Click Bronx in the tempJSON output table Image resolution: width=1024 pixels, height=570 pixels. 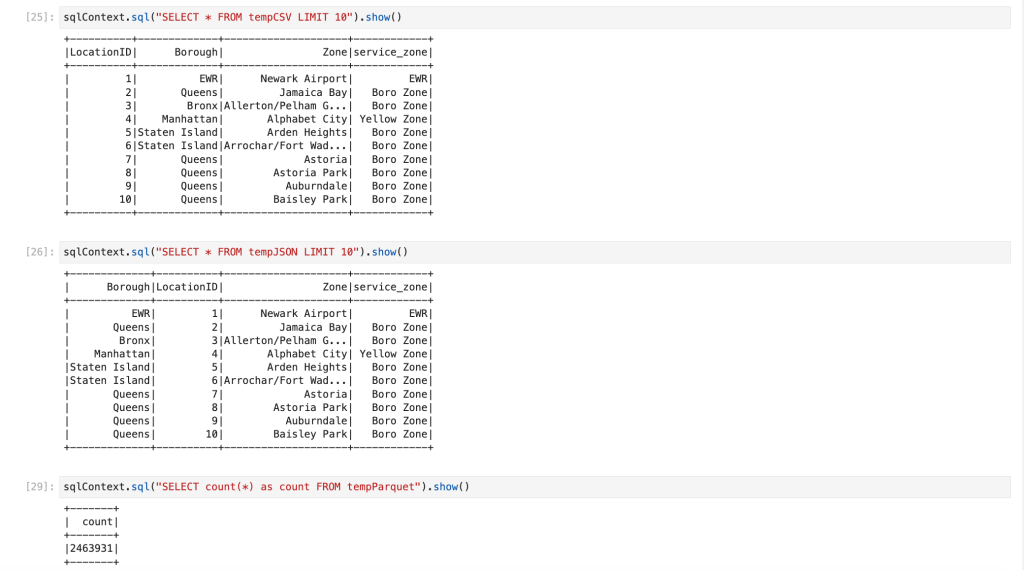(135, 340)
